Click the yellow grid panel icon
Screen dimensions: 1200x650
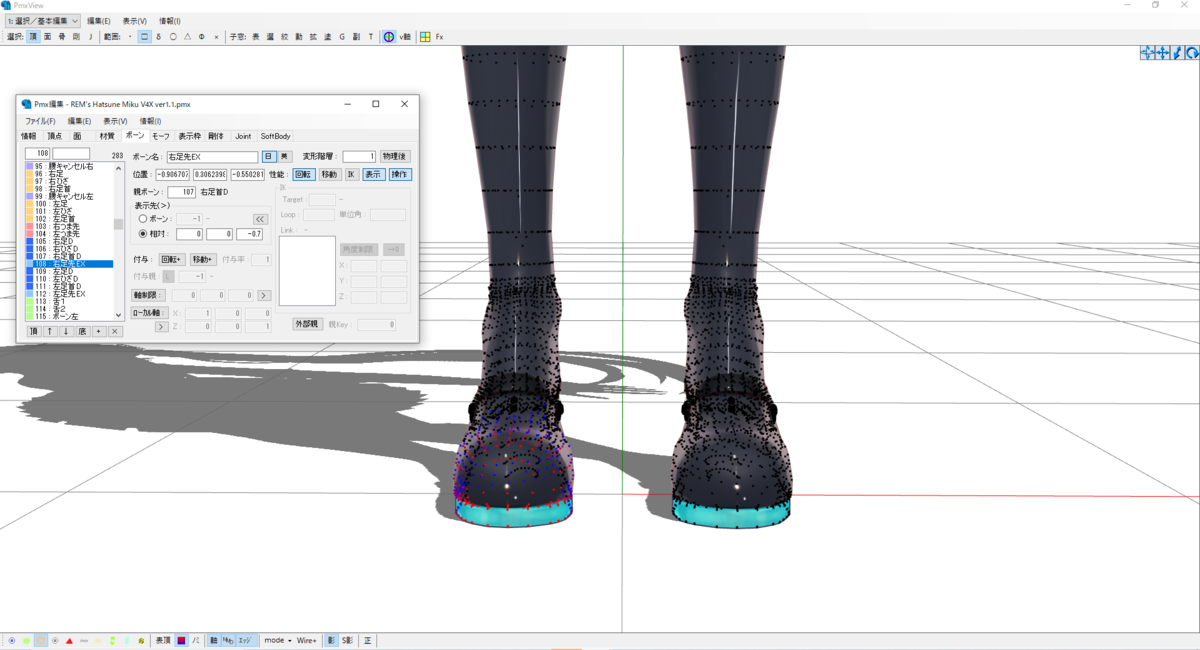point(425,37)
